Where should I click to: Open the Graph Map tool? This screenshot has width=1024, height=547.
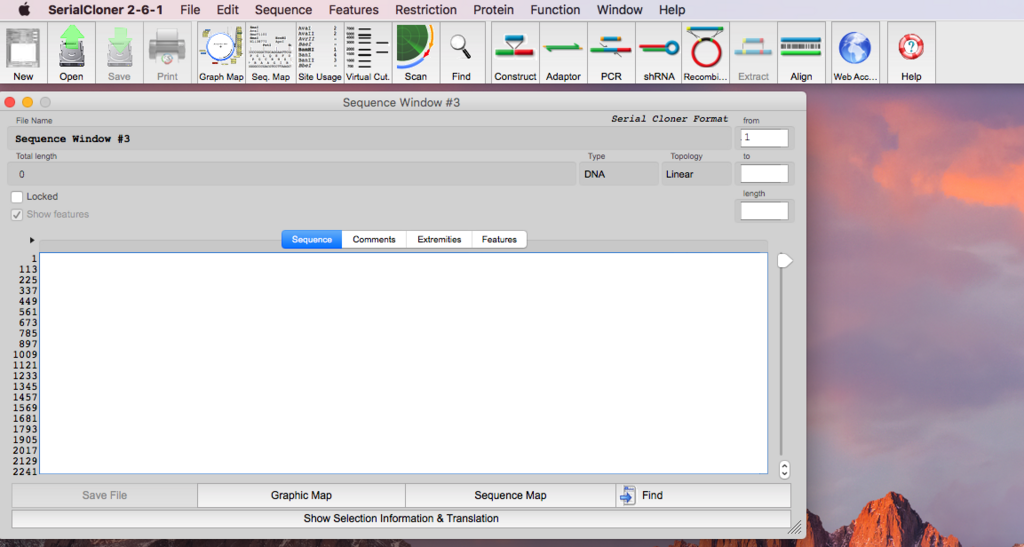(221, 52)
